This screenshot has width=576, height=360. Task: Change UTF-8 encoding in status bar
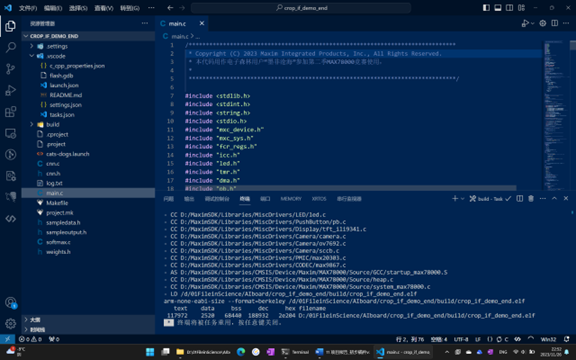pyautogui.click(x=461, y=339)
